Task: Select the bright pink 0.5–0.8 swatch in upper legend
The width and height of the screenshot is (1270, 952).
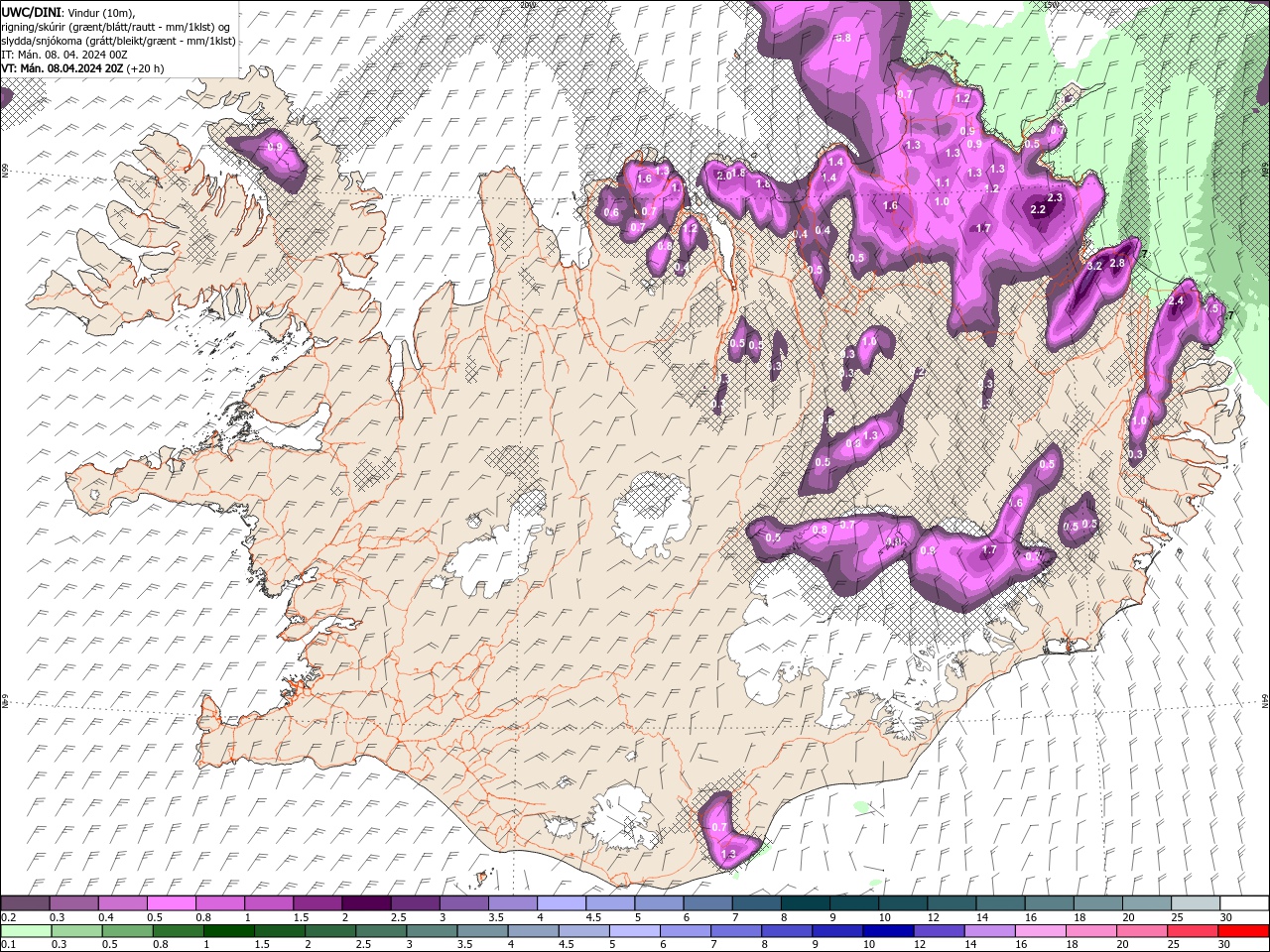Action: (171, 903)
